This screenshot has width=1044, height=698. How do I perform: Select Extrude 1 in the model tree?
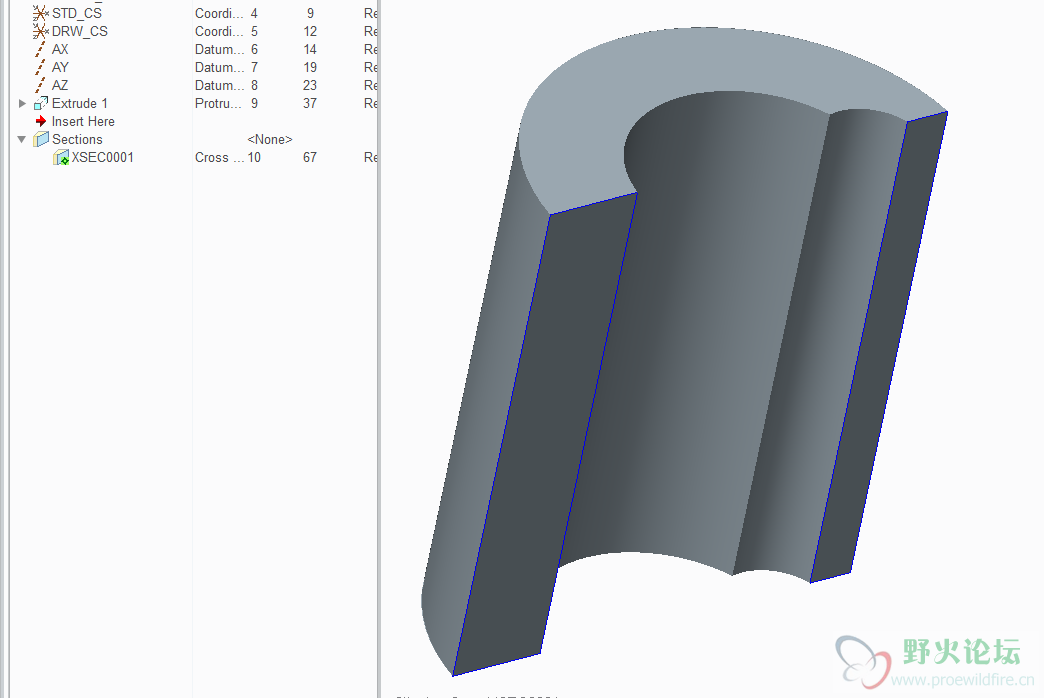[x=79, y=103]
